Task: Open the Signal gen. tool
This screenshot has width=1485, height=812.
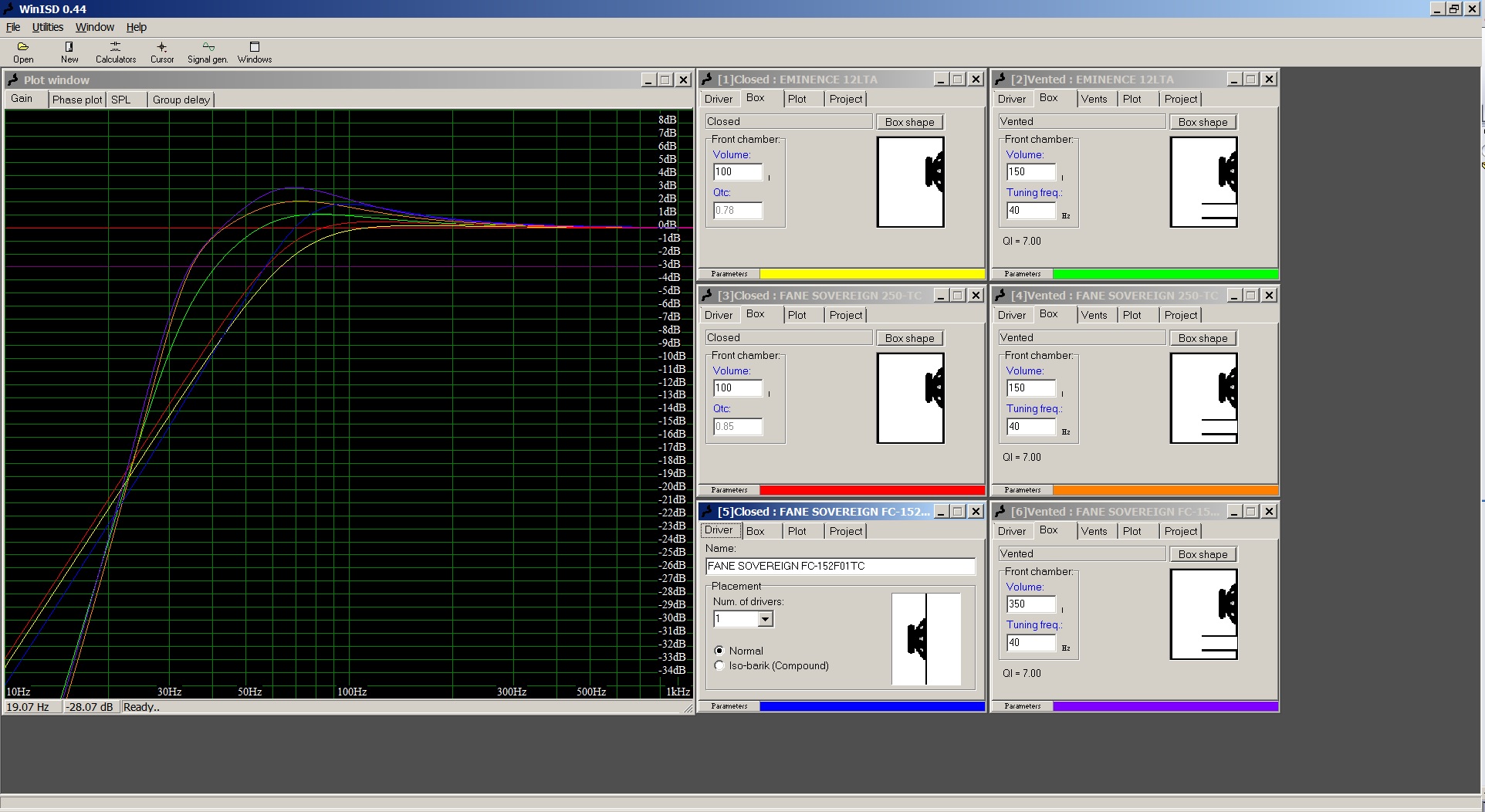Action: [208, 52]
